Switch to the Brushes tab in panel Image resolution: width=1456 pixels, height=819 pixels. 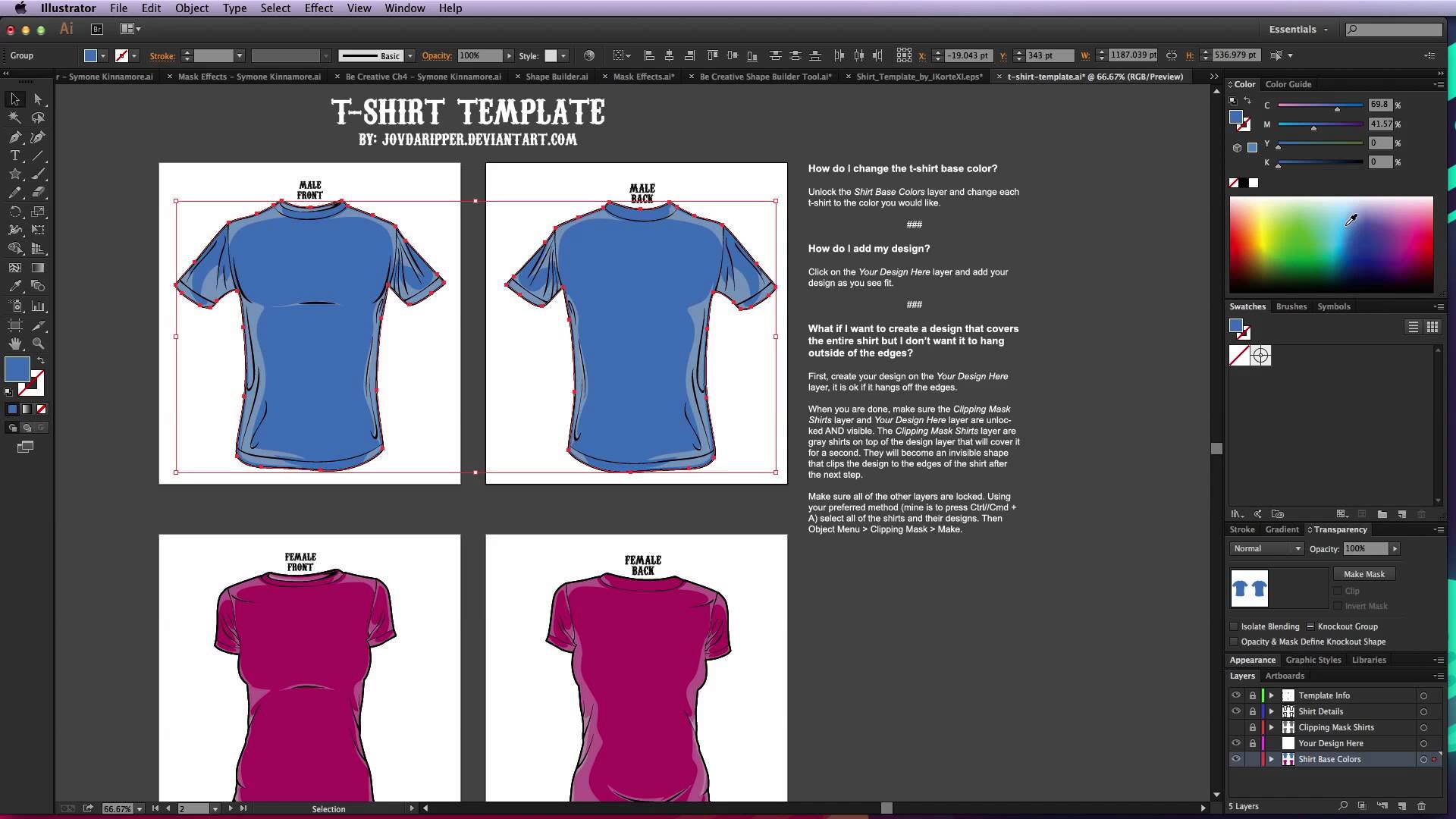tap(1291, 306)
